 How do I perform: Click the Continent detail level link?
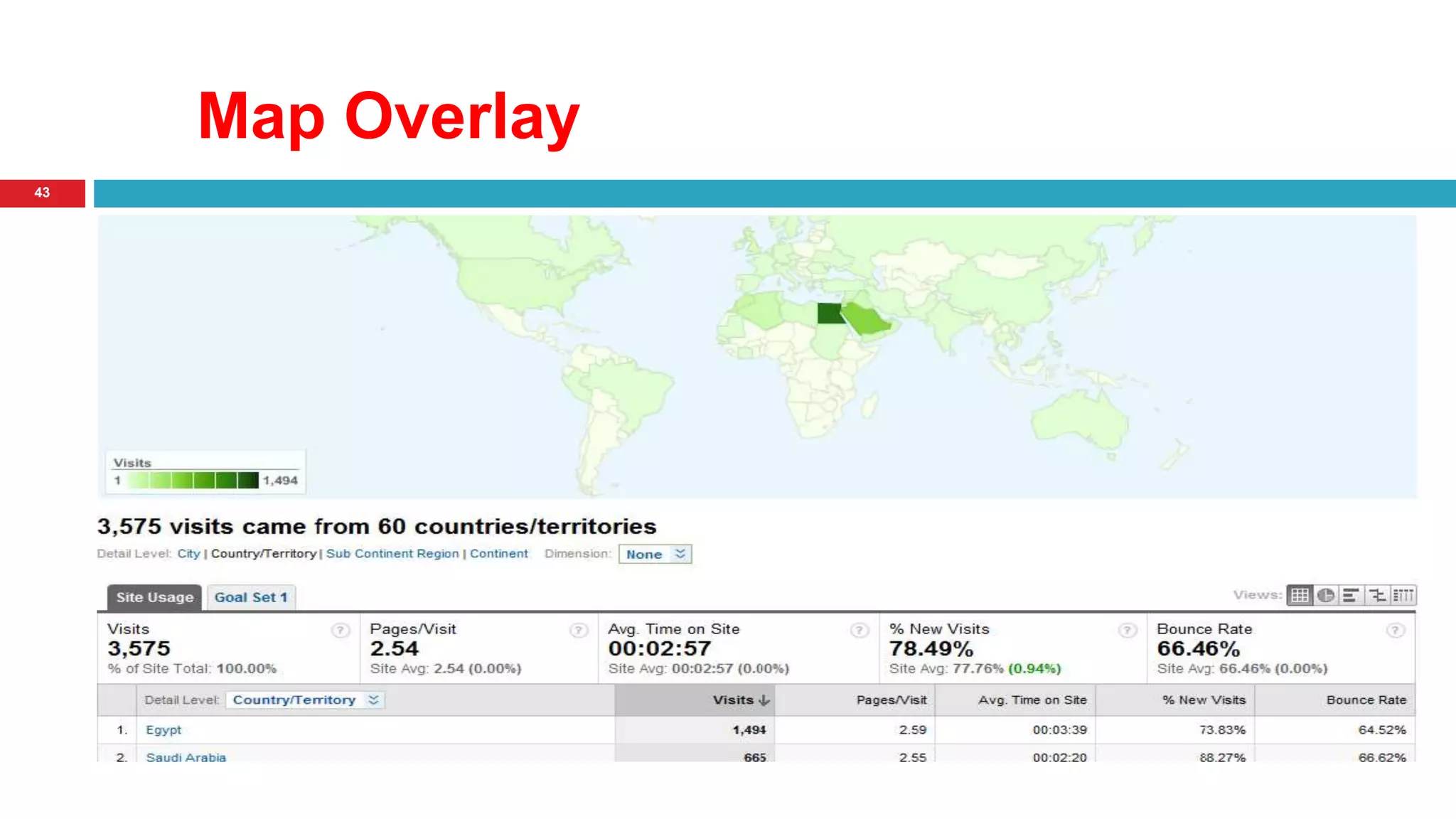[x=498, y=553]
